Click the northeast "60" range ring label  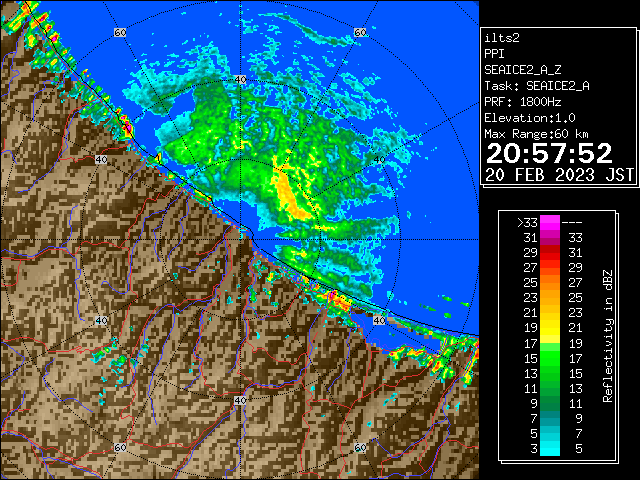coord(360,32)
